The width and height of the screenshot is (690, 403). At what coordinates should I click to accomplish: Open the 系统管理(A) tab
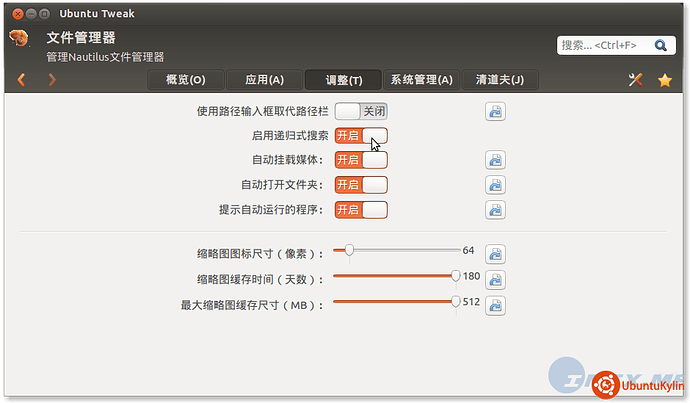pyautogui.click(x=422, y=80)
